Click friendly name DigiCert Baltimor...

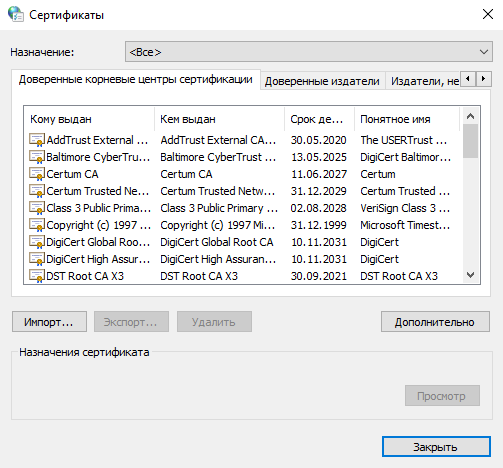tap(405, 157)
